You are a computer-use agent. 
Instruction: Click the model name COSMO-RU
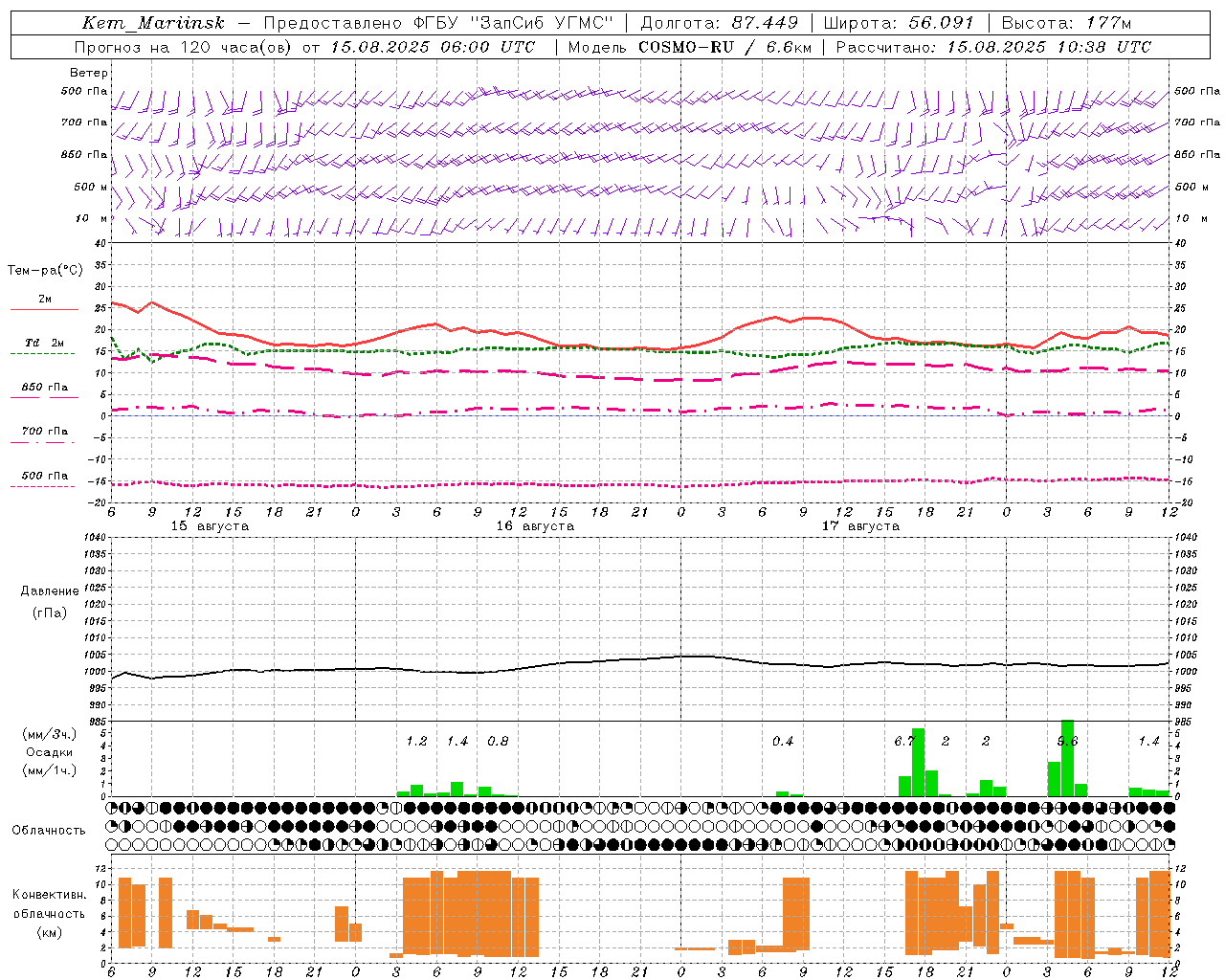(686, 47)
